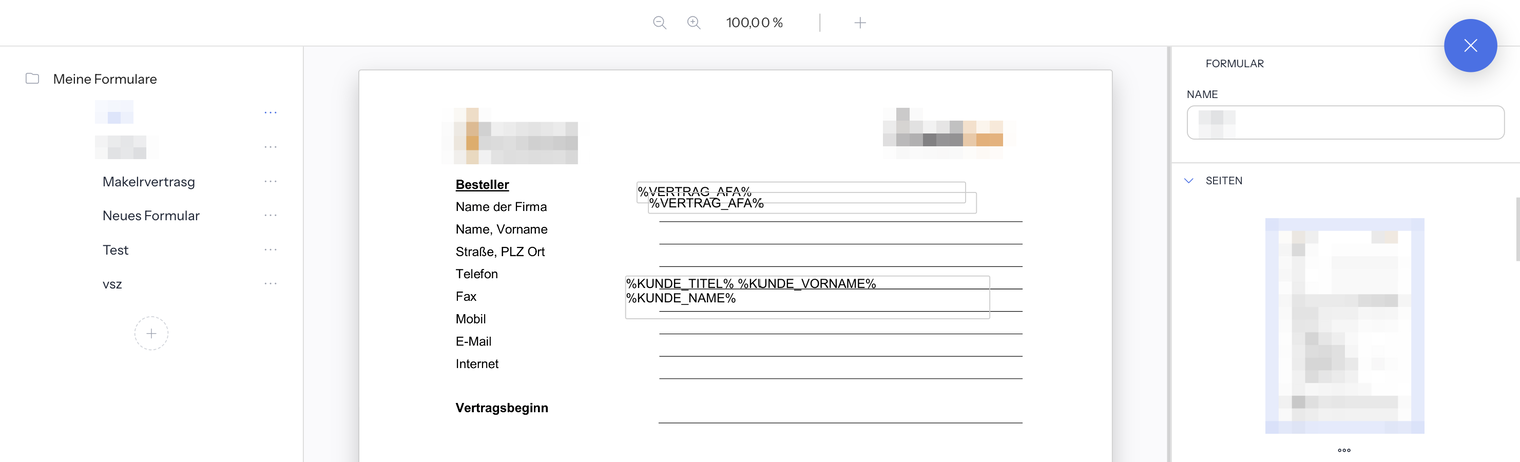
Task: Select the Neues Formular entry
Action: 151,216
